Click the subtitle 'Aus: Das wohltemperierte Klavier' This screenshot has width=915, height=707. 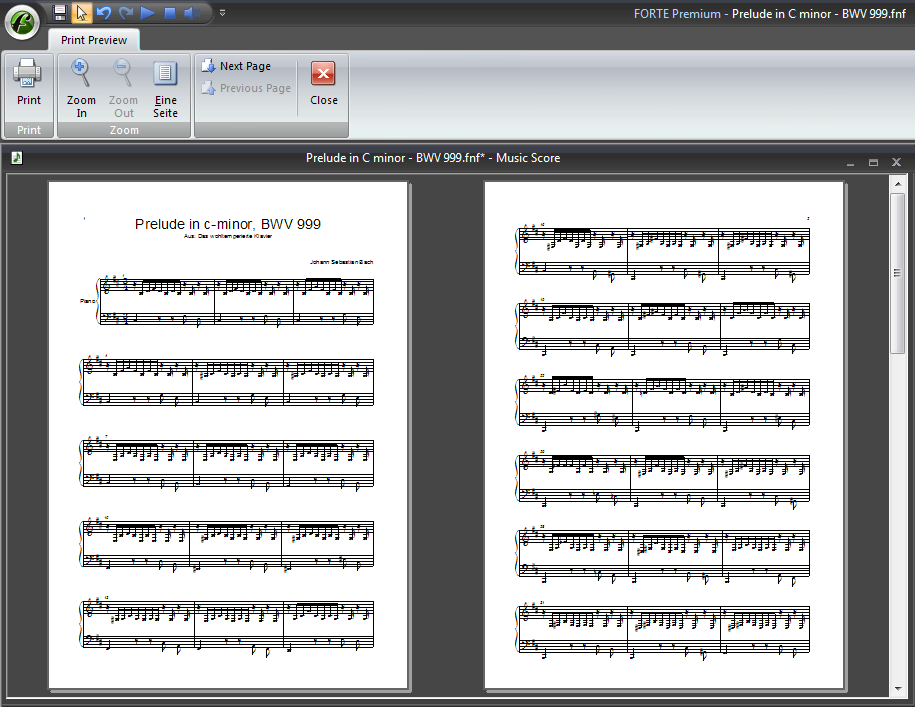(228, 236)
